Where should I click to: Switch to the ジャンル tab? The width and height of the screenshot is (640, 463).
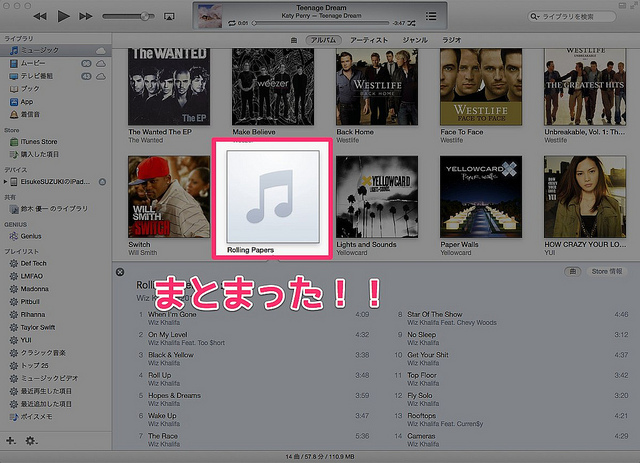point(415,40)
